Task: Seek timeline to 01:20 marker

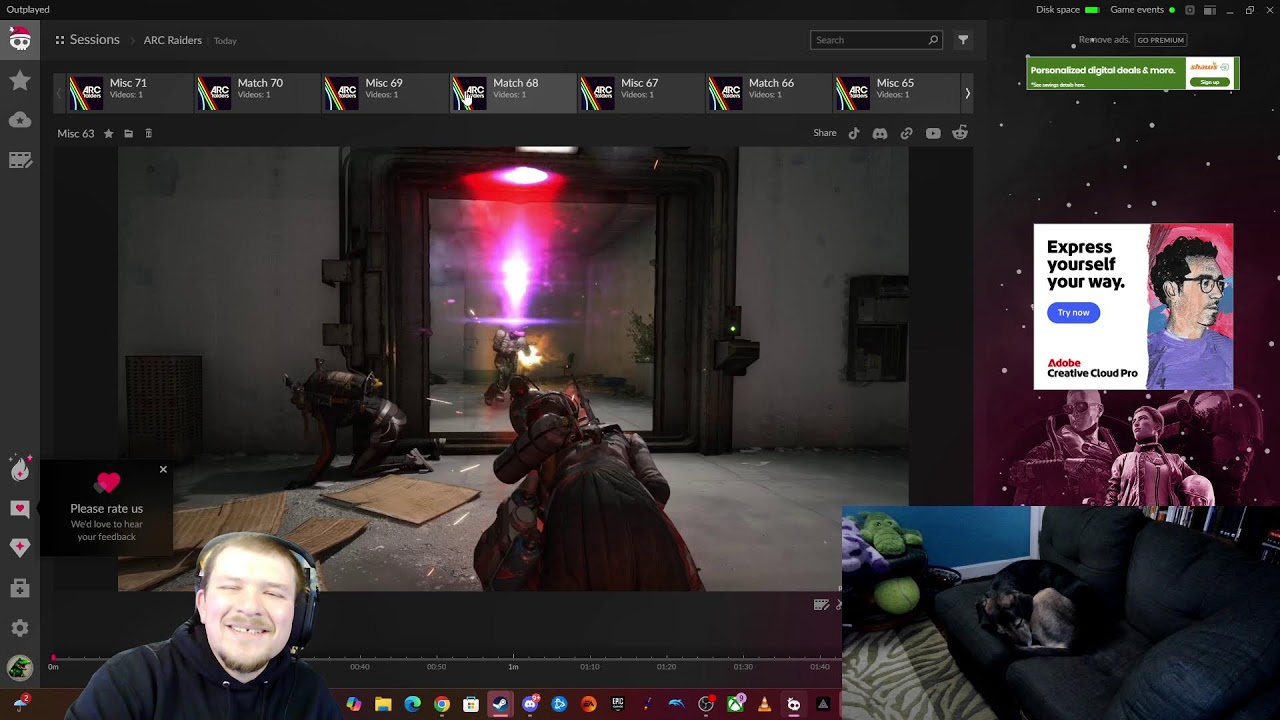Action: pos(666,666)
